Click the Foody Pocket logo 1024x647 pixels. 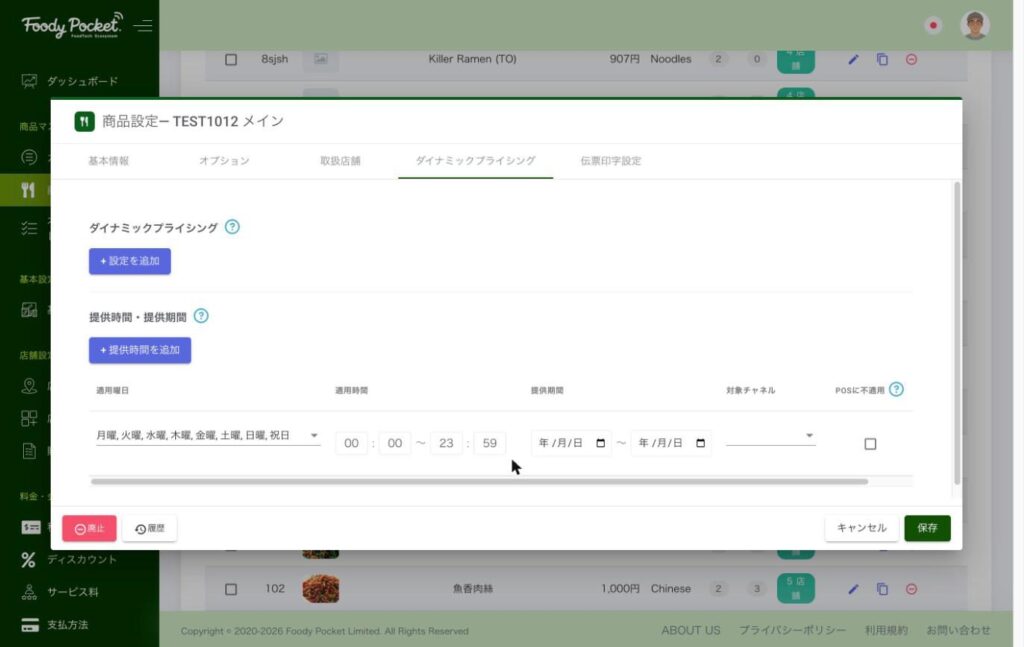72,25
